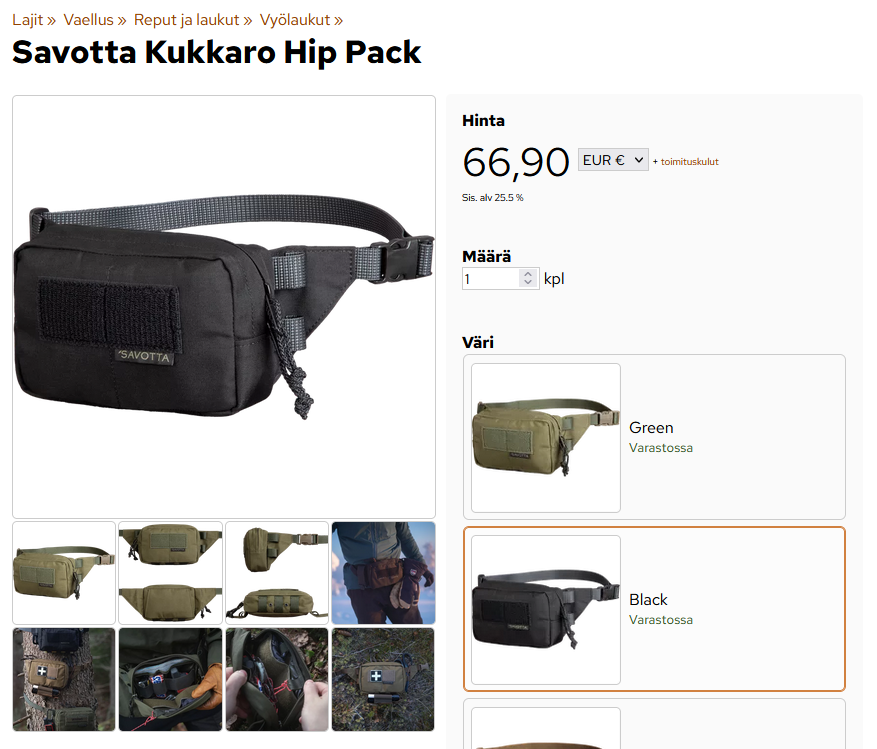This screenshot has height=749, width=877.
Task: Navigate to the Vyölaukut breadcrumb
Action: point(295,20)
